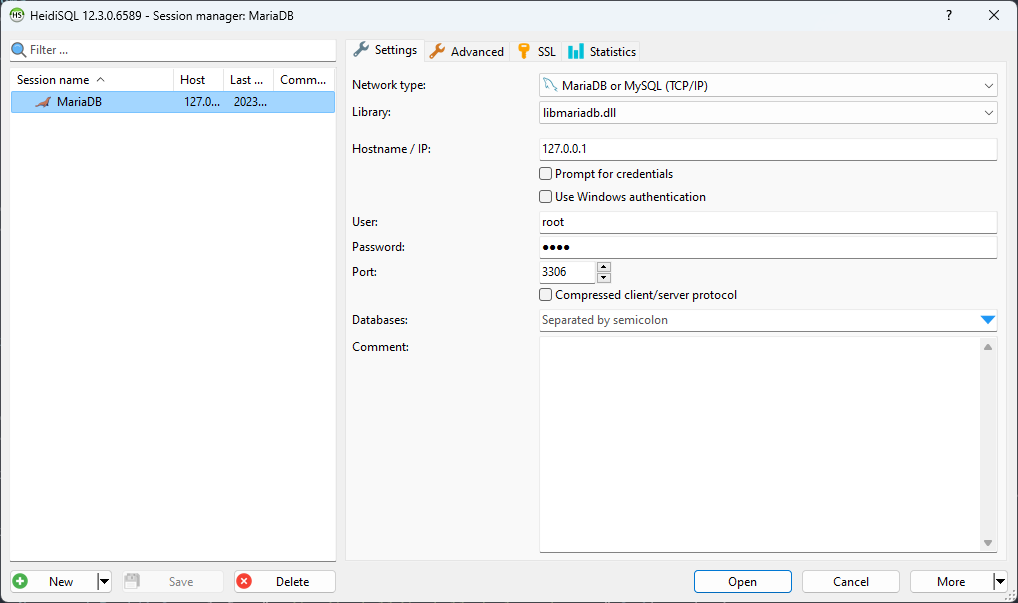The height and width of the screenshot is (603, 1018).
Task: Open the More button dropdown arrow
Action: 1000,582
